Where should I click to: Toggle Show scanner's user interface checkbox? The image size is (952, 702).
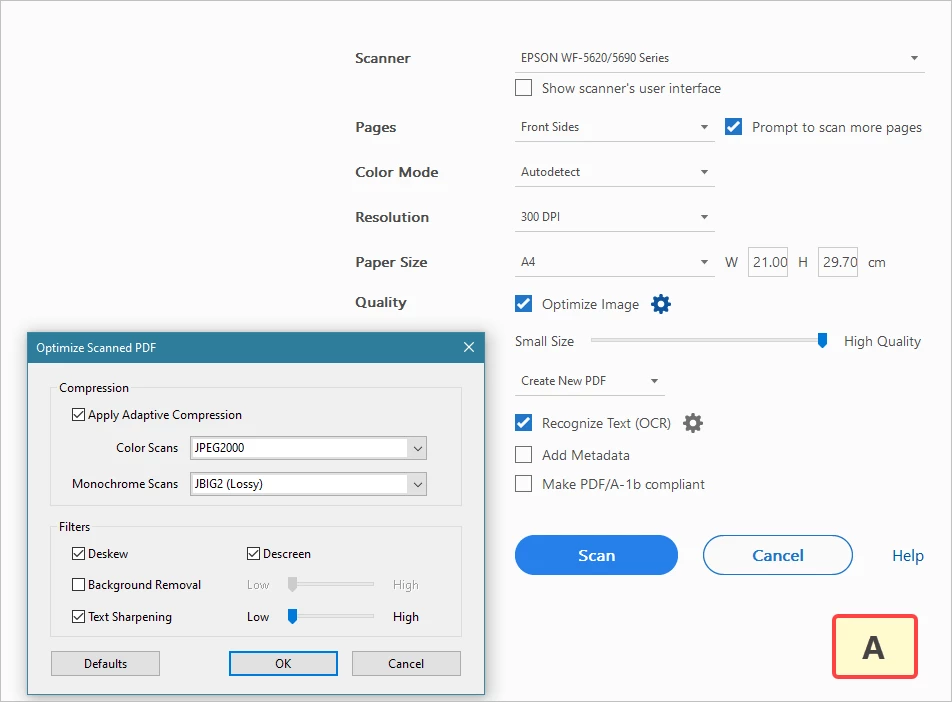tap(523, 87)
